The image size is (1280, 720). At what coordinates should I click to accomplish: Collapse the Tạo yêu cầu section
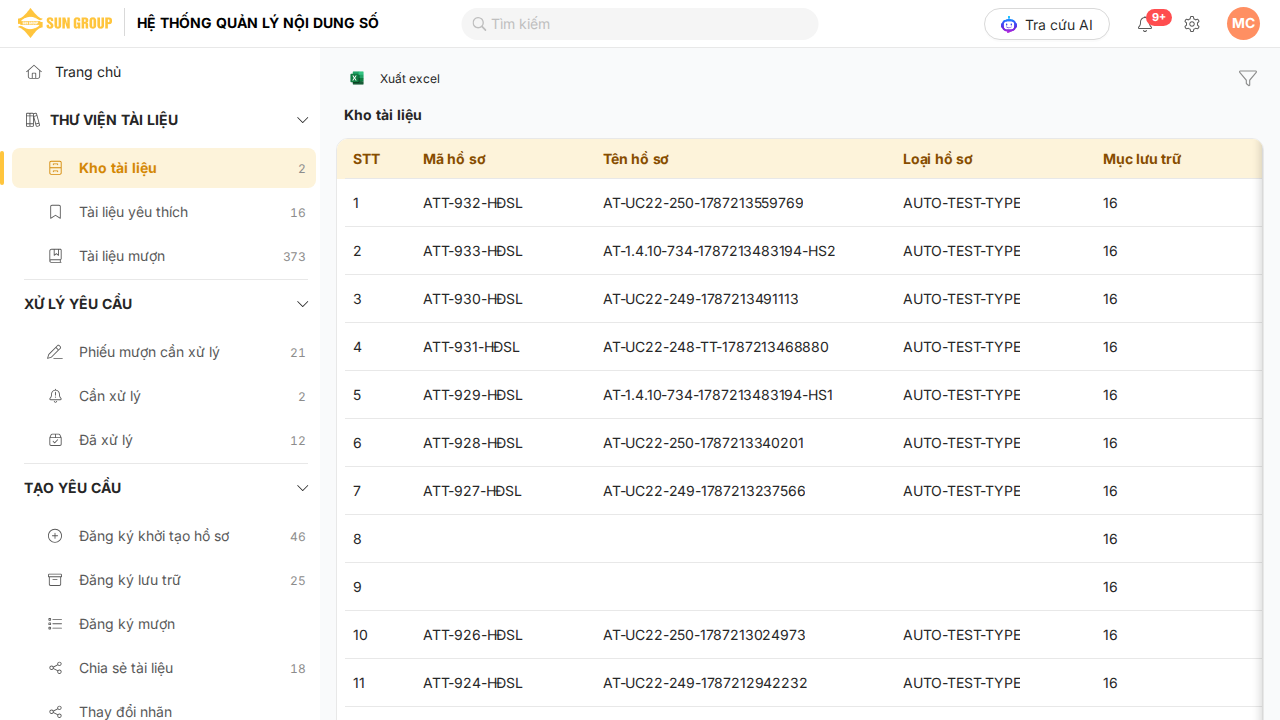click(303, 488)
